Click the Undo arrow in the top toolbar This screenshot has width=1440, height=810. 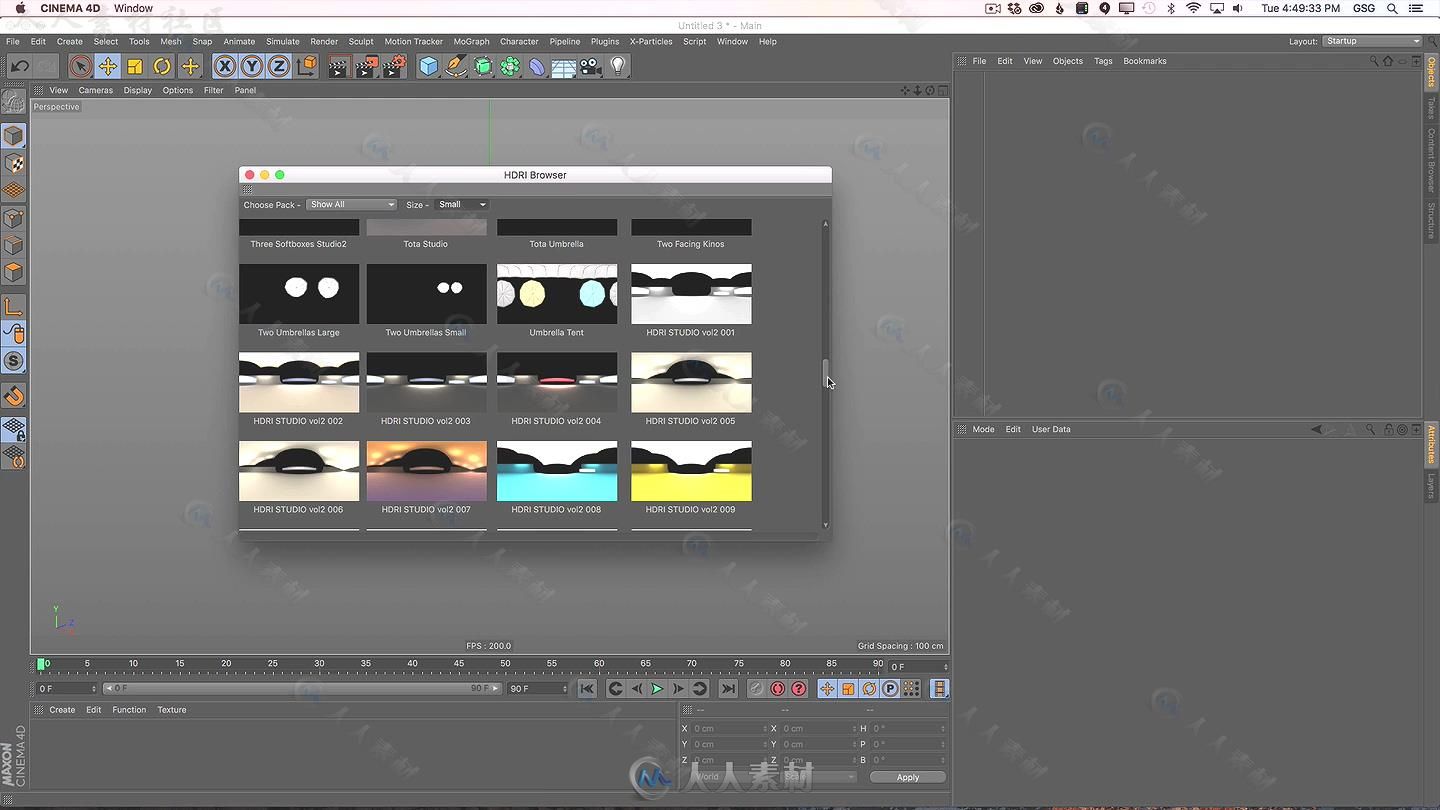coord(20,66)
